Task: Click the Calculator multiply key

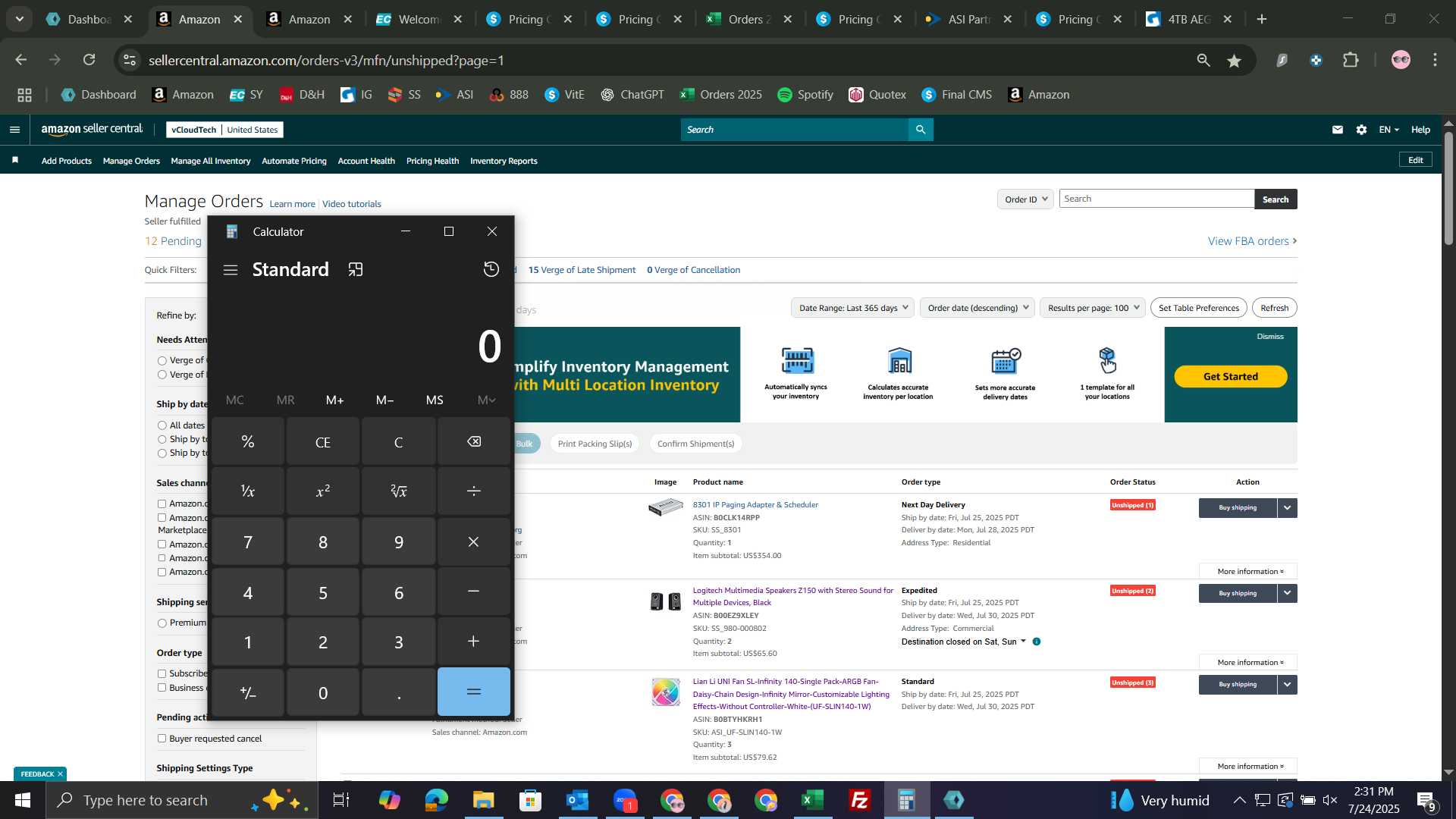Action: 474,541
